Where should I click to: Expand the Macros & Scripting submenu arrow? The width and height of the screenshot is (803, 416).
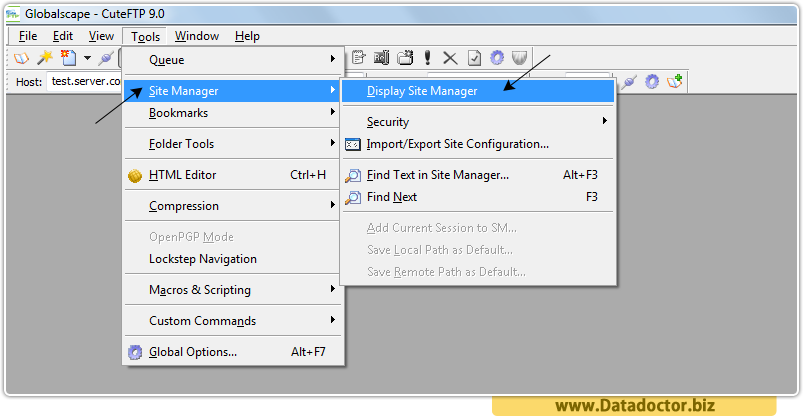[x=332, y=289]
